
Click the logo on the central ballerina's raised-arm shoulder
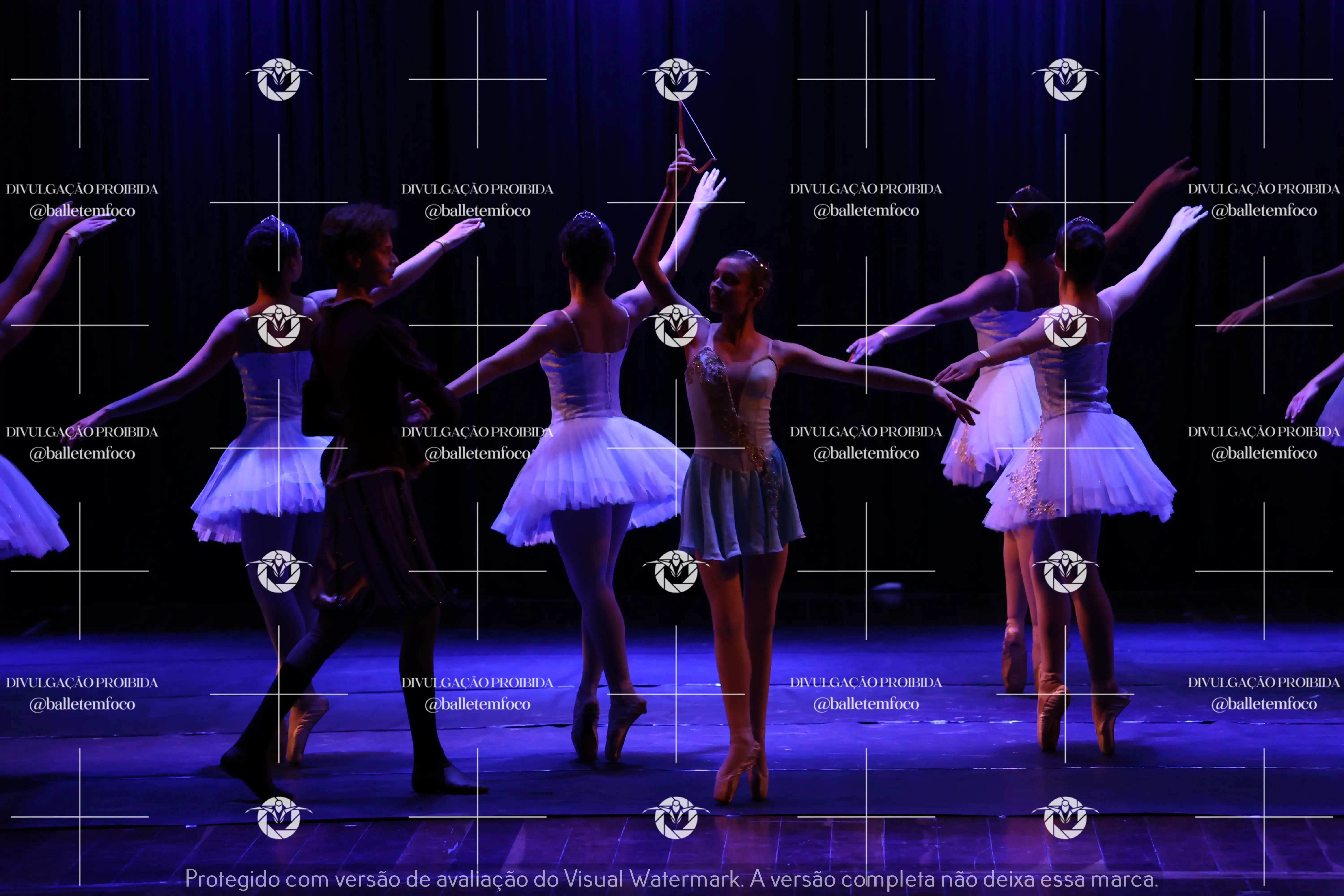(x=676, y=325)
